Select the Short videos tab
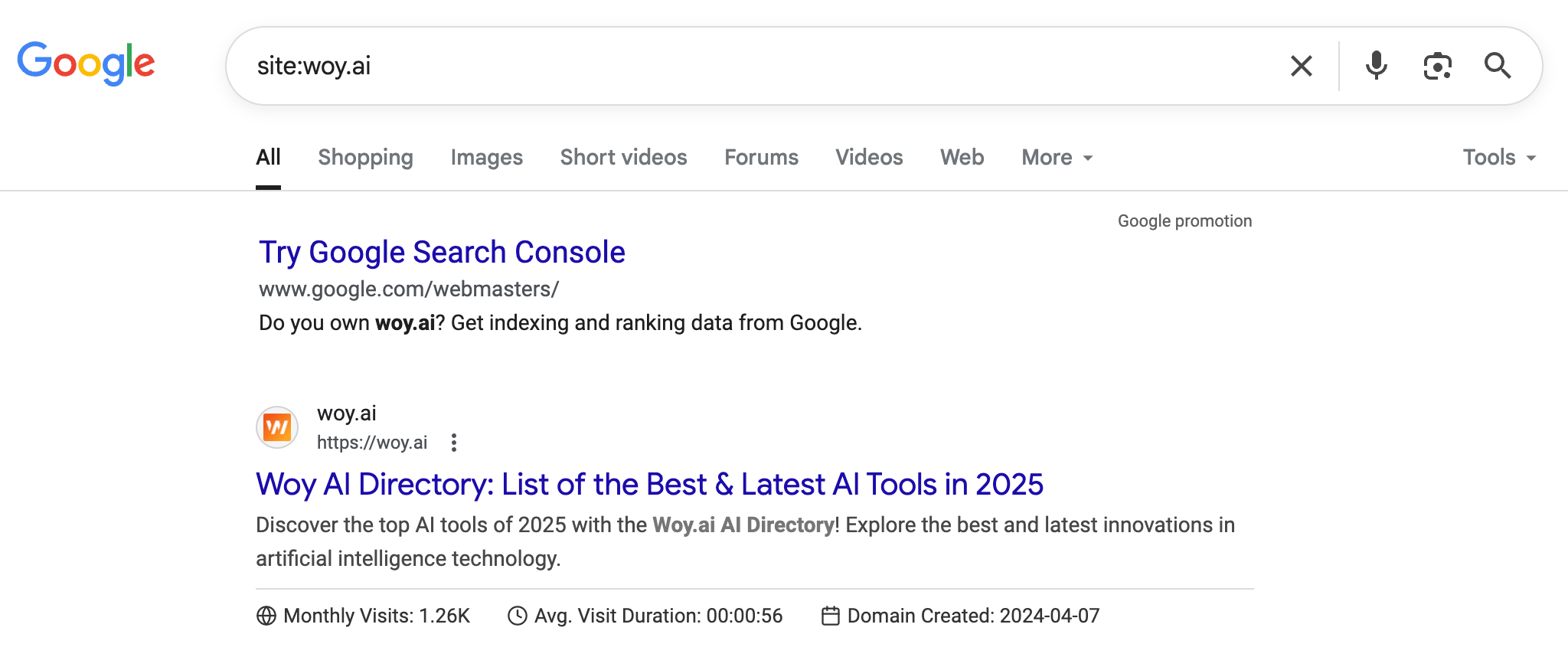This screenshot has height=657, width=1568. coord(623,158)
